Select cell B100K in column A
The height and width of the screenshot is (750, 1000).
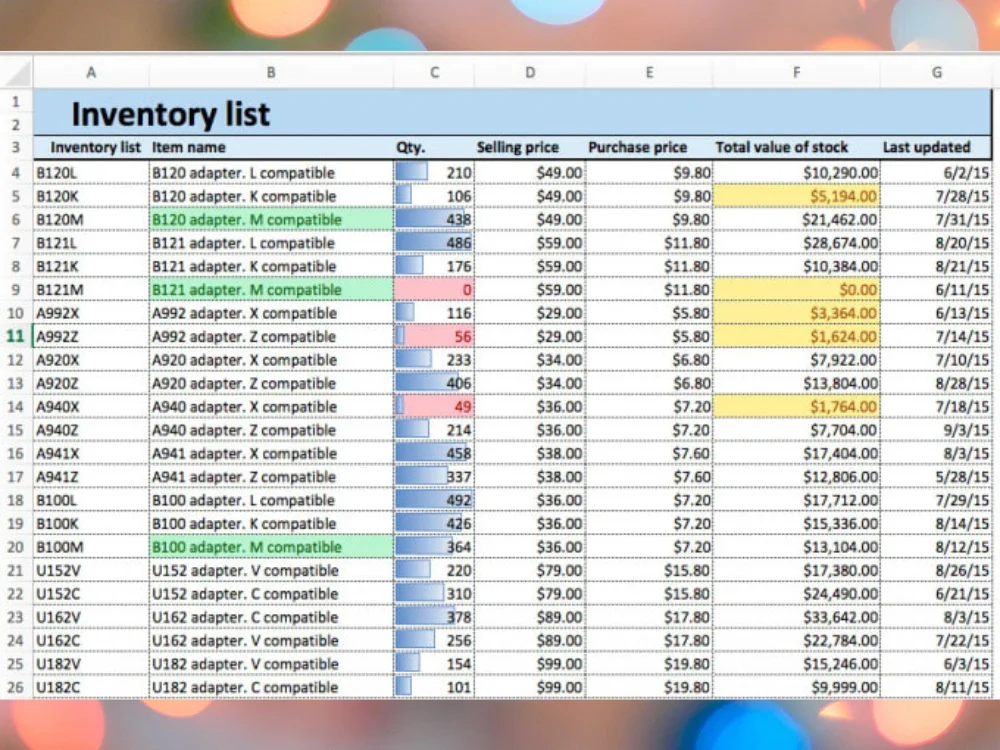91,524
